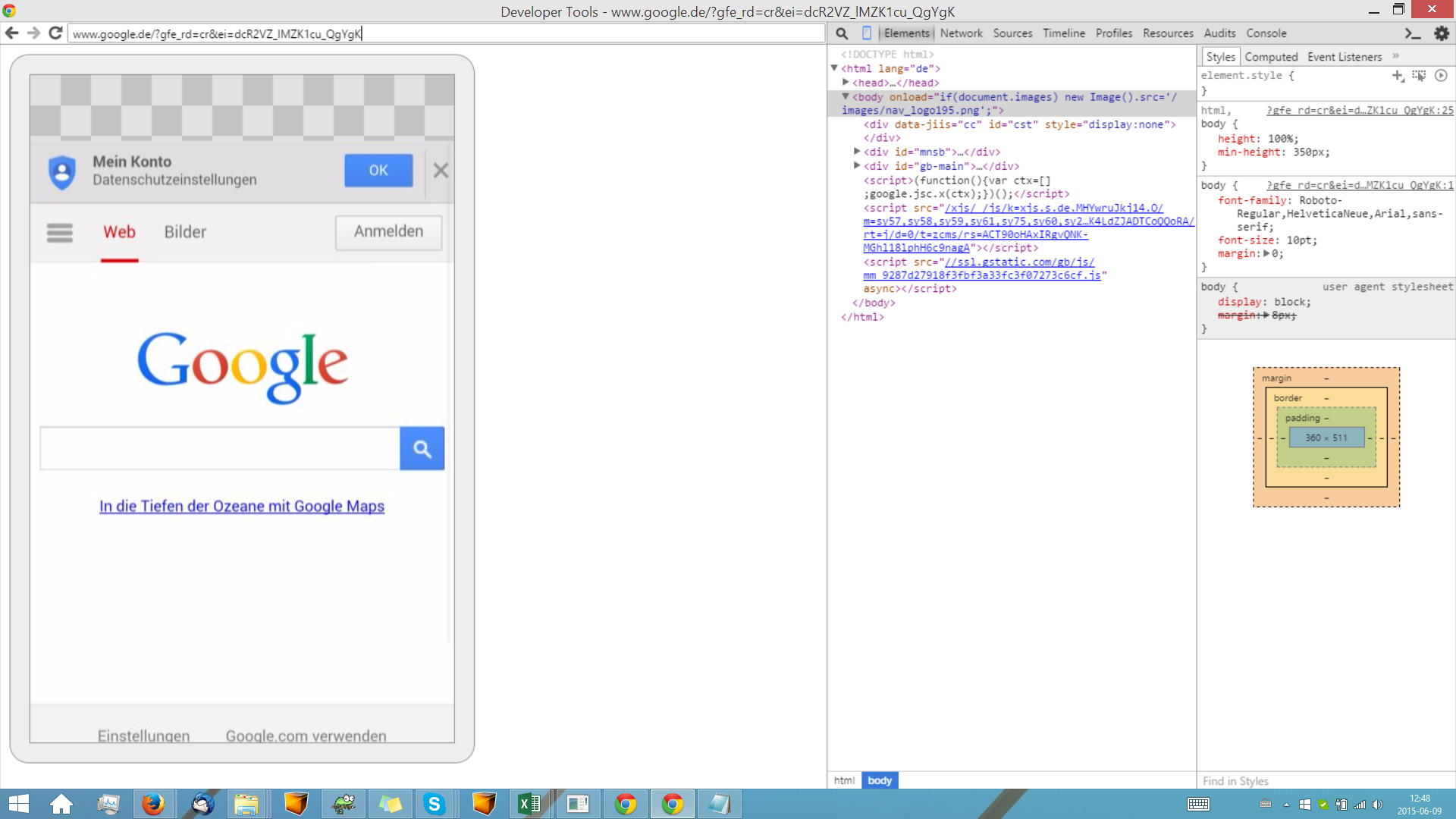This screenshot has height=819, width=1456.
Task: Select the Bilder tab on Google page
Action: tap(185, 232)
